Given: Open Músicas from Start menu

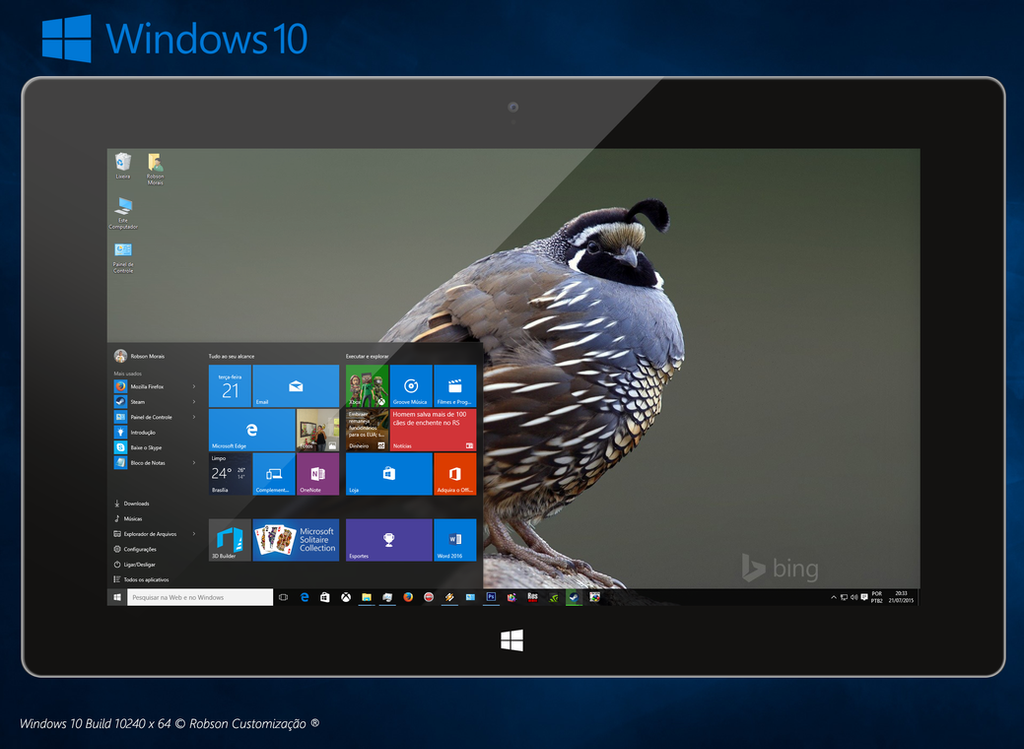Looking at the screenshot, I should (x=128, y=518).
